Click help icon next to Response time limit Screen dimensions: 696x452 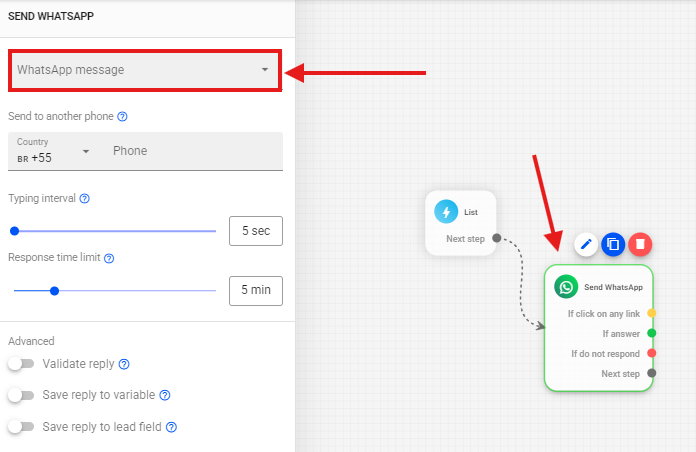coord(109,258)
